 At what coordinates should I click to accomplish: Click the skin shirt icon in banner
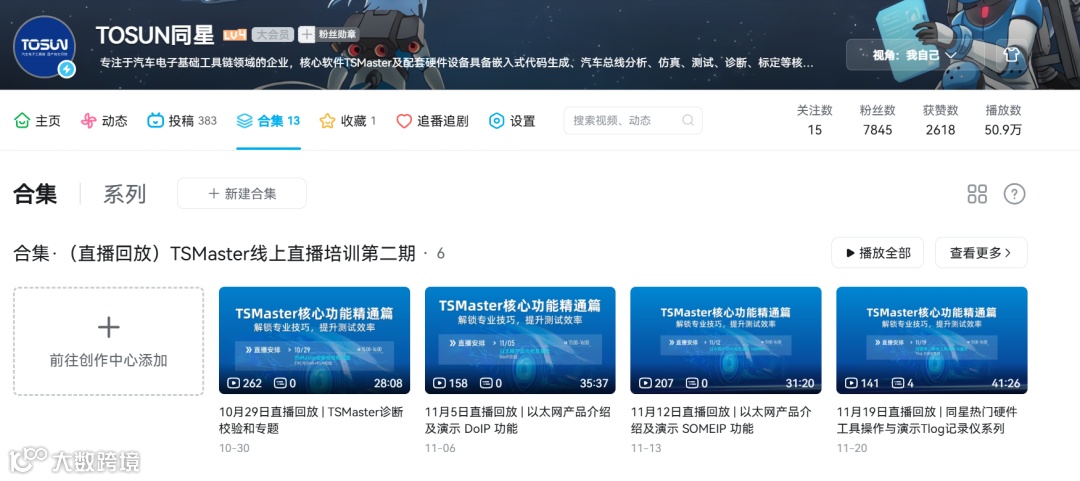(x=1010, y=55)
